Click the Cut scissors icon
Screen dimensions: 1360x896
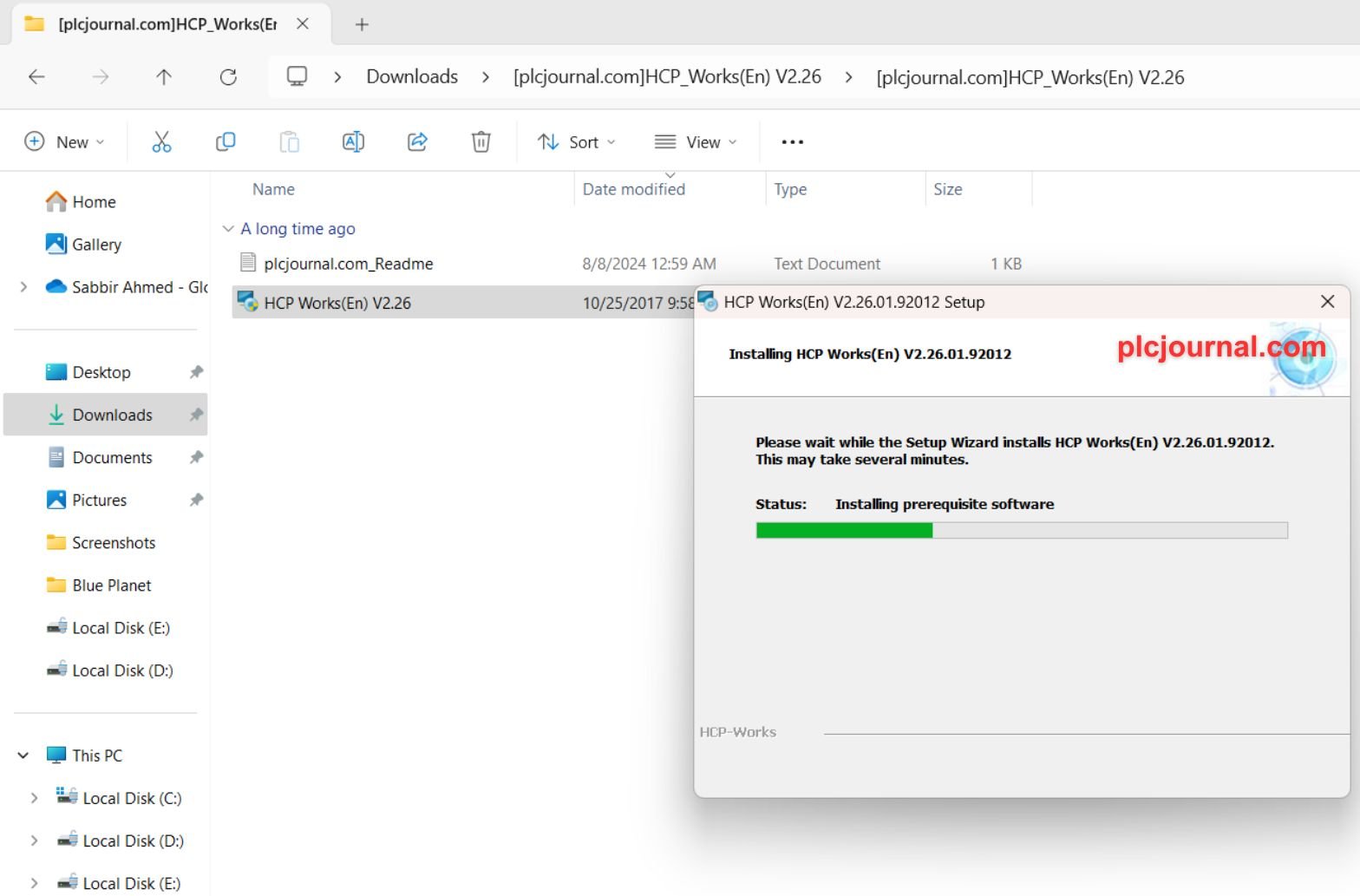click(x=161, y=141)
